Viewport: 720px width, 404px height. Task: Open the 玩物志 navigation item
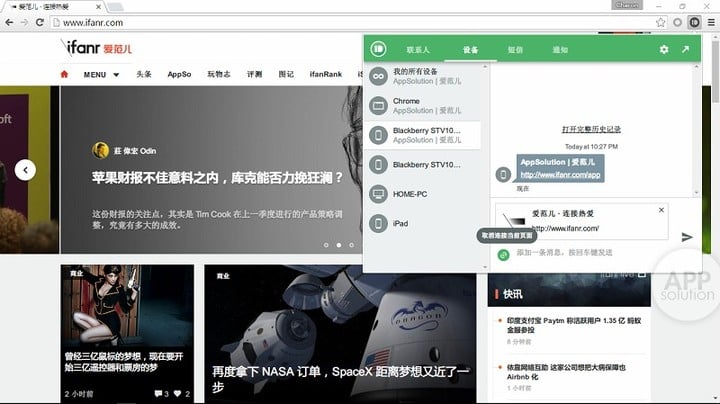coord(219,74)
